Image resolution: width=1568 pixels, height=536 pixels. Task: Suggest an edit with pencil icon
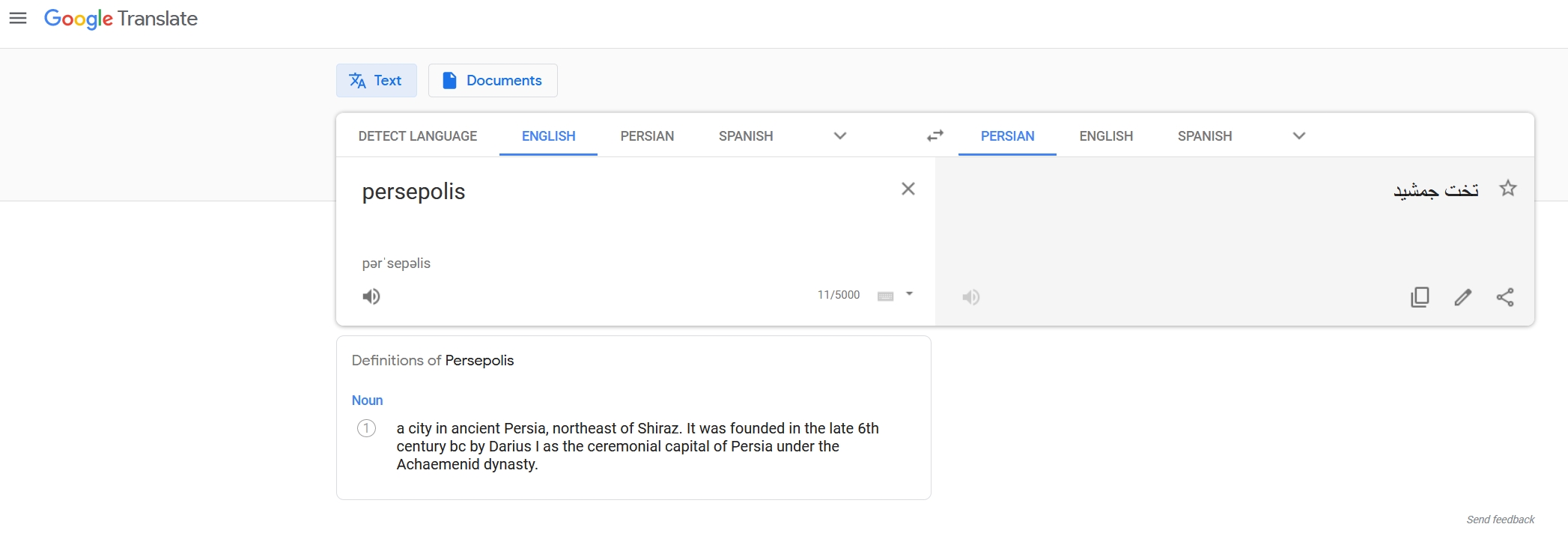[1463, 297]
